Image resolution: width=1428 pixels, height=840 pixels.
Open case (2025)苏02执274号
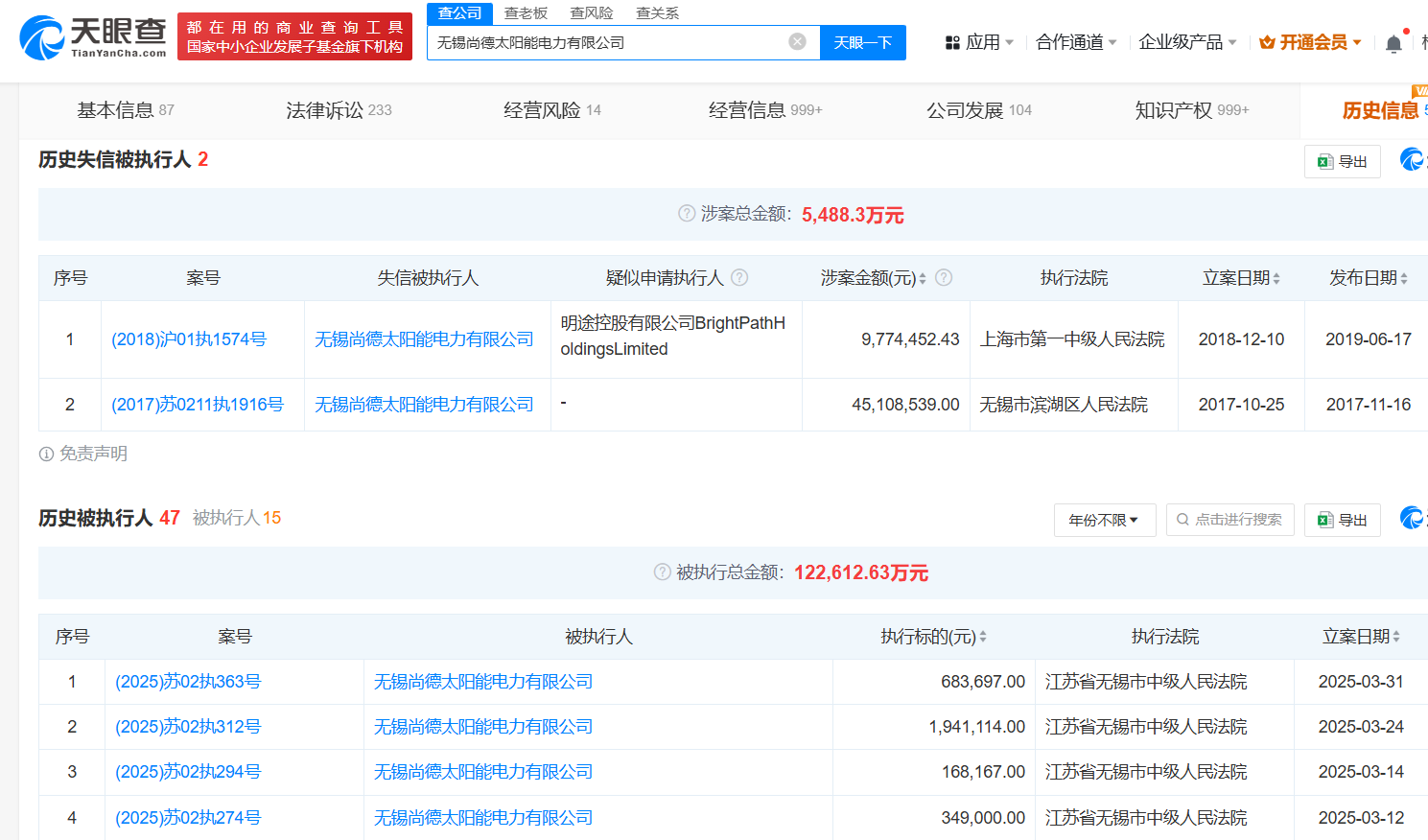pos(188,818)
